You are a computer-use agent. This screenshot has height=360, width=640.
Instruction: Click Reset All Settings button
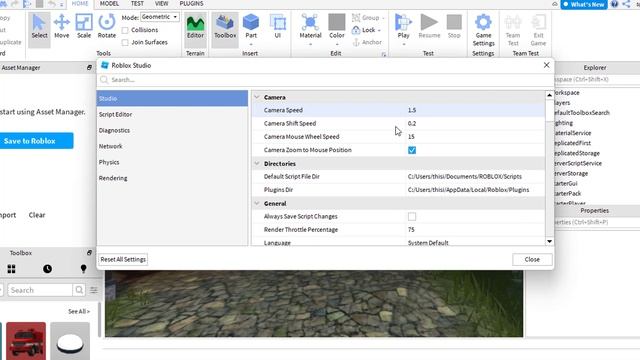[123, 259]
